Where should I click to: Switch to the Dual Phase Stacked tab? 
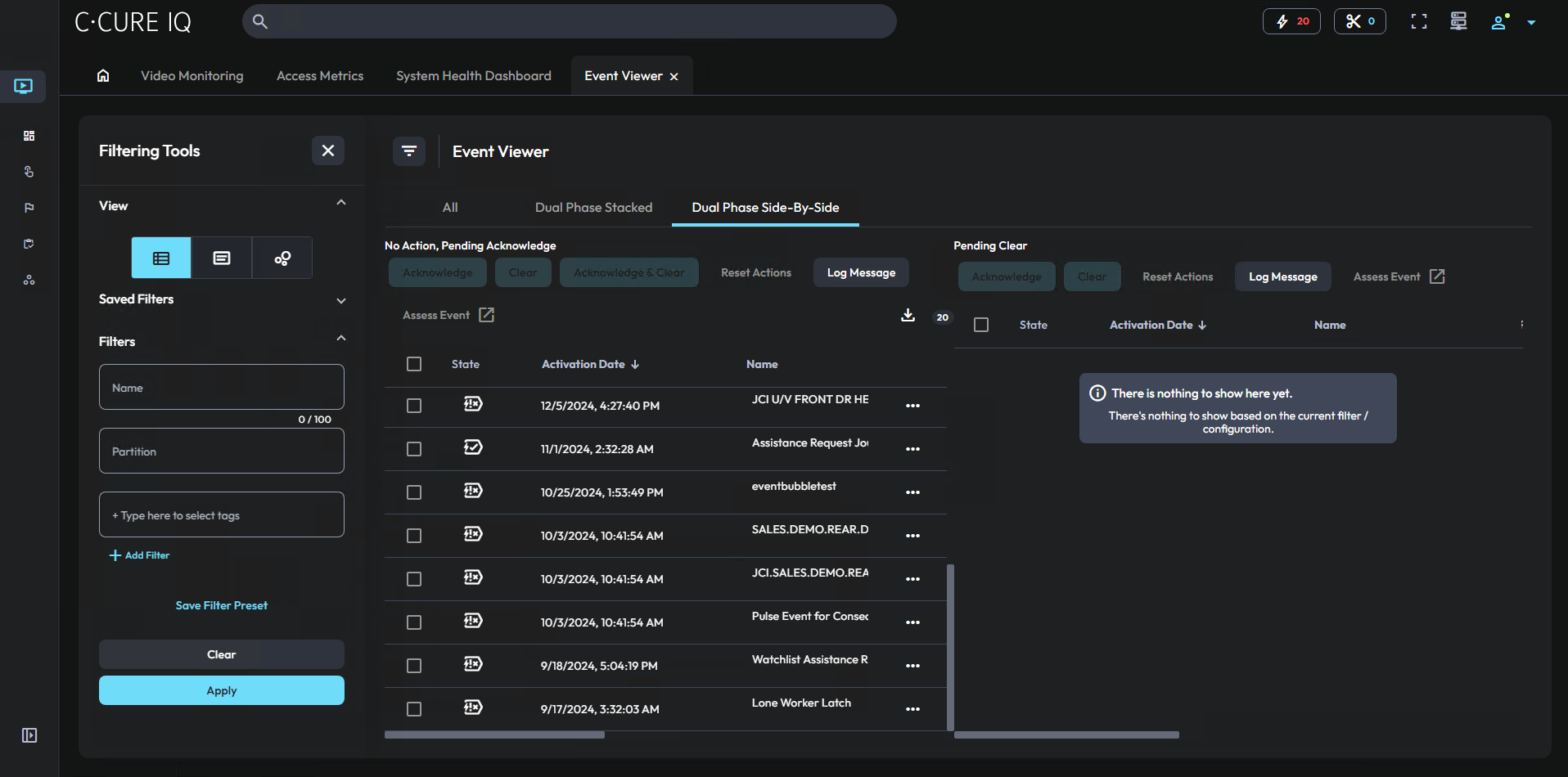point(593,207)
